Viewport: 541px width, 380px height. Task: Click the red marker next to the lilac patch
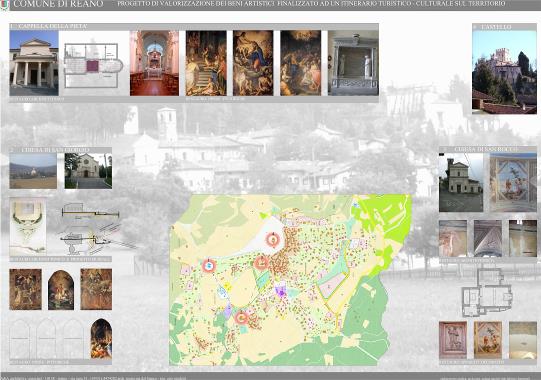coord(242,317)
